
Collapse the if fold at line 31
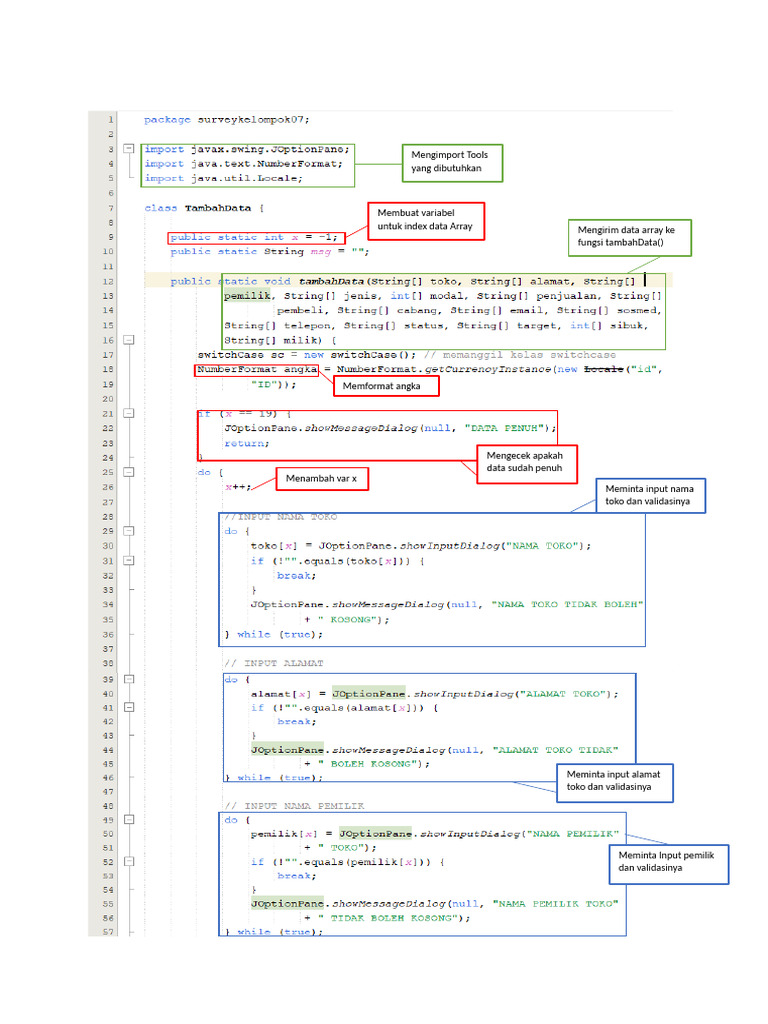pyautogui.click(x=129, y=560)
